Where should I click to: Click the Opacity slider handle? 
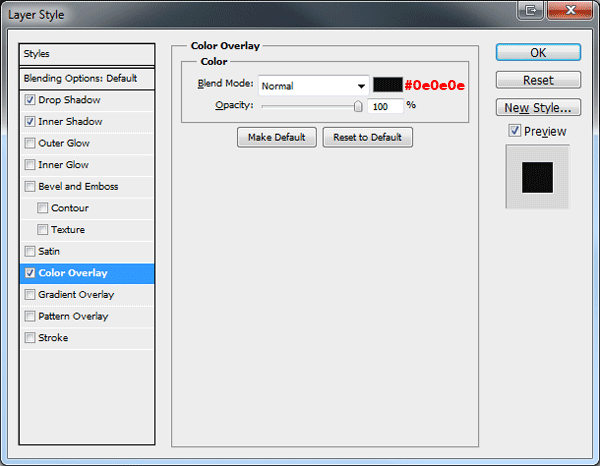[358, 106]
